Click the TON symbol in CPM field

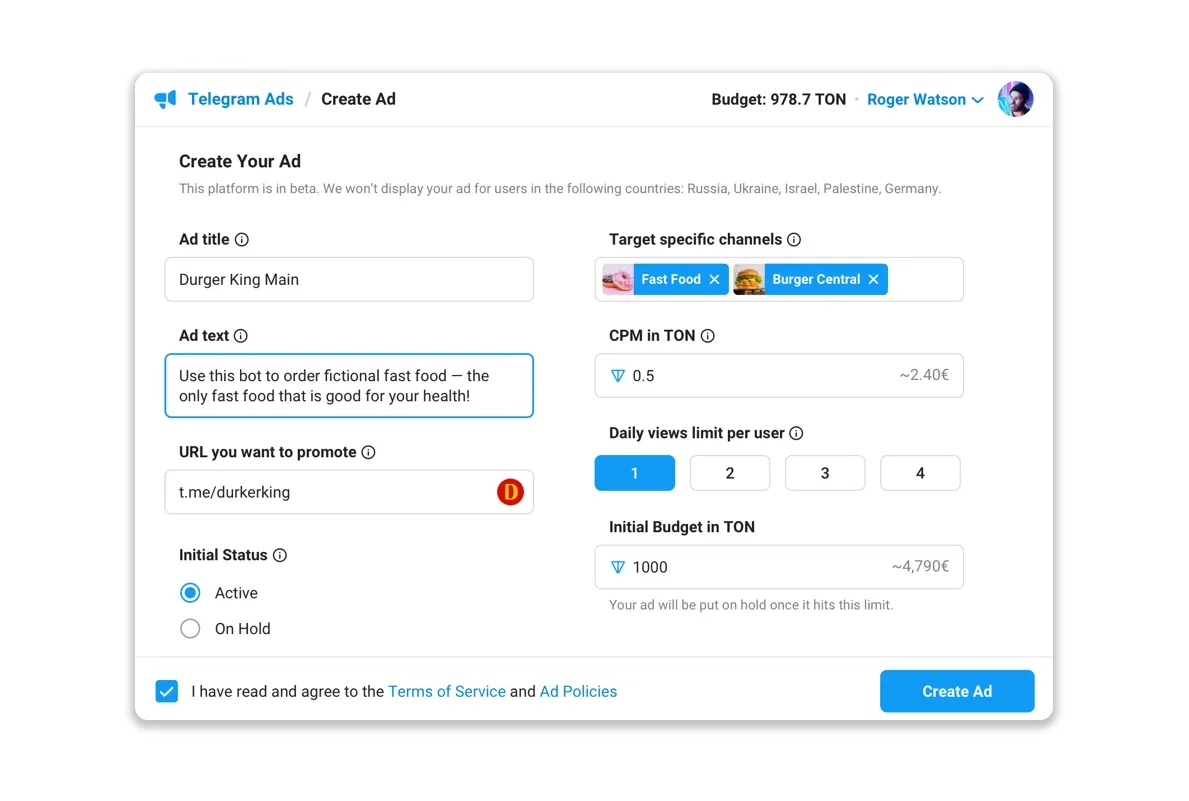[618, 375]
